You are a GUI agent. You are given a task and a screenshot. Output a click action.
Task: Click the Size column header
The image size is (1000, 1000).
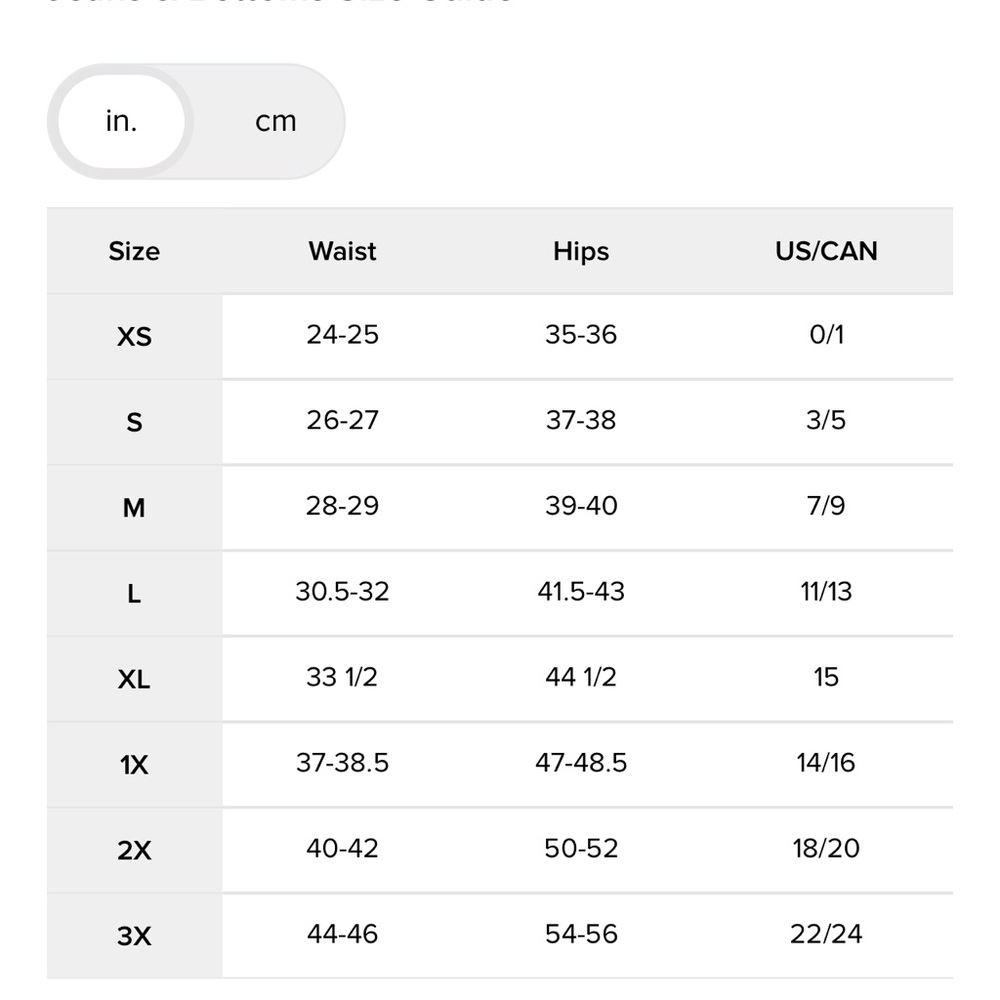134,251
